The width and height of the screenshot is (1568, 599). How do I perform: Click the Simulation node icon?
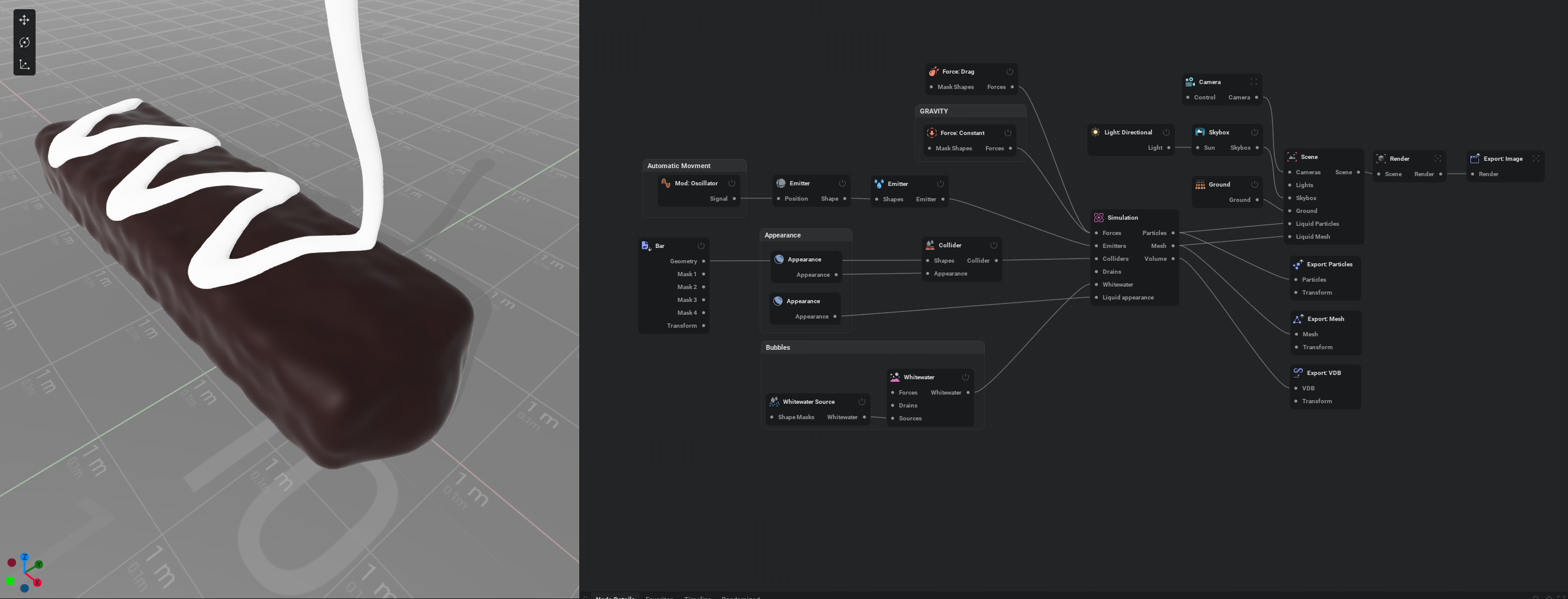pyautogui.click(x=1099, y=217)
